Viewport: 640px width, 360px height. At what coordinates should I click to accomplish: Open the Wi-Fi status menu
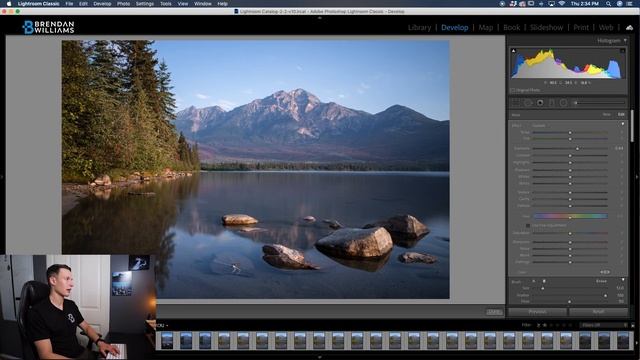pyautogui.click(x=562, y=4)
